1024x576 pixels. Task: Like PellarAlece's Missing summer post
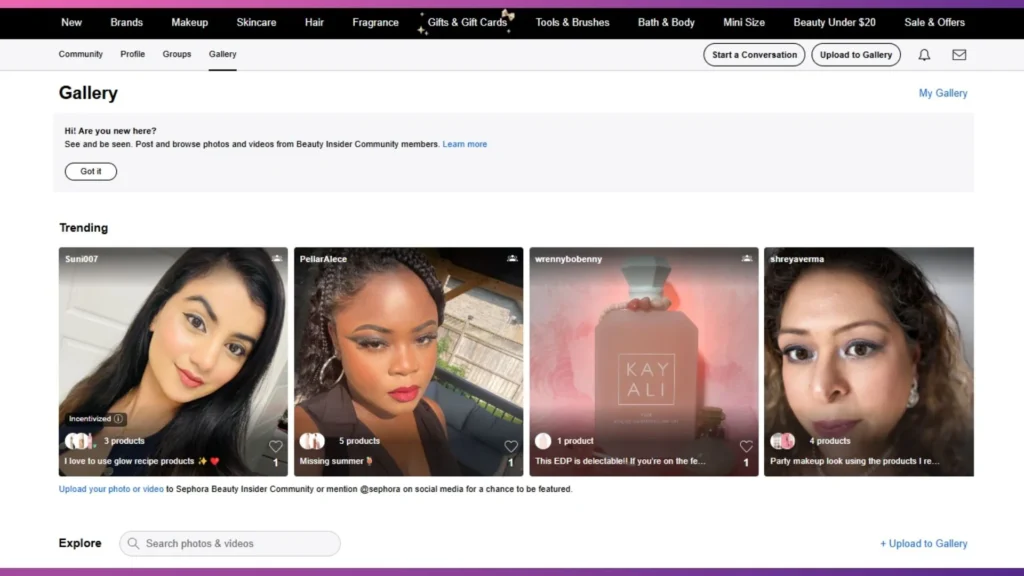click(x=511, y=446)
